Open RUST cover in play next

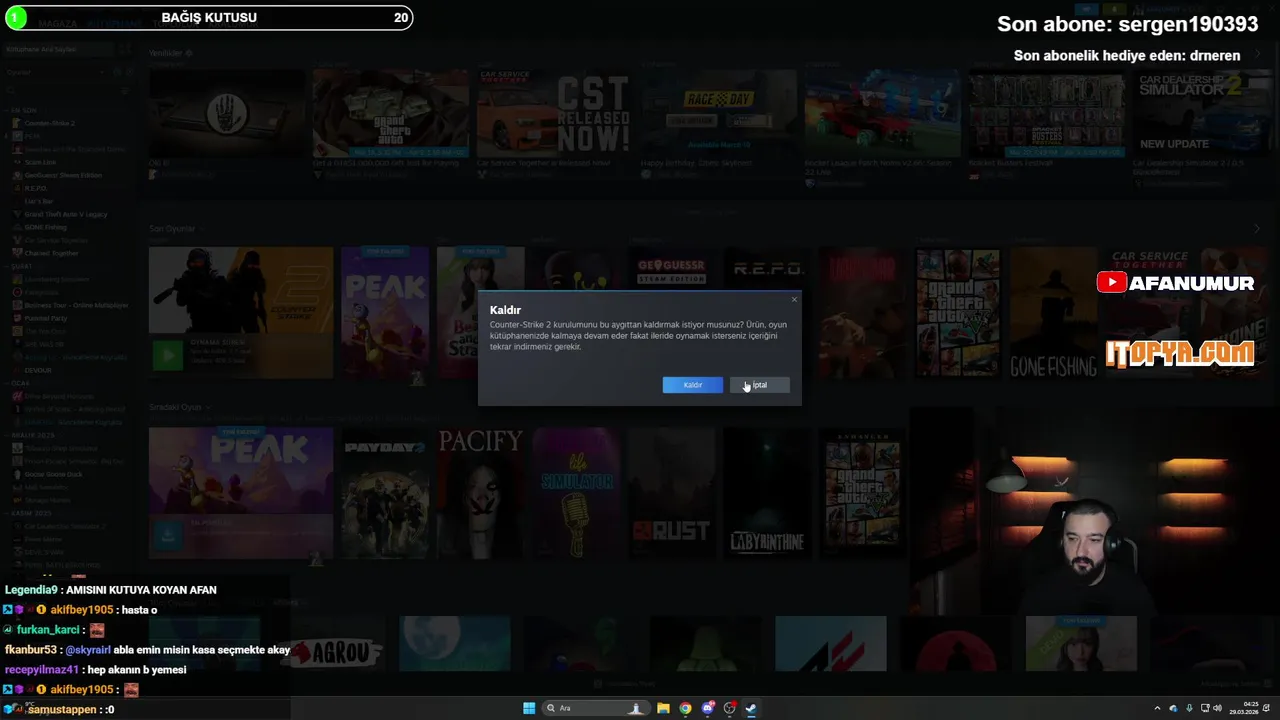[672, 492]
